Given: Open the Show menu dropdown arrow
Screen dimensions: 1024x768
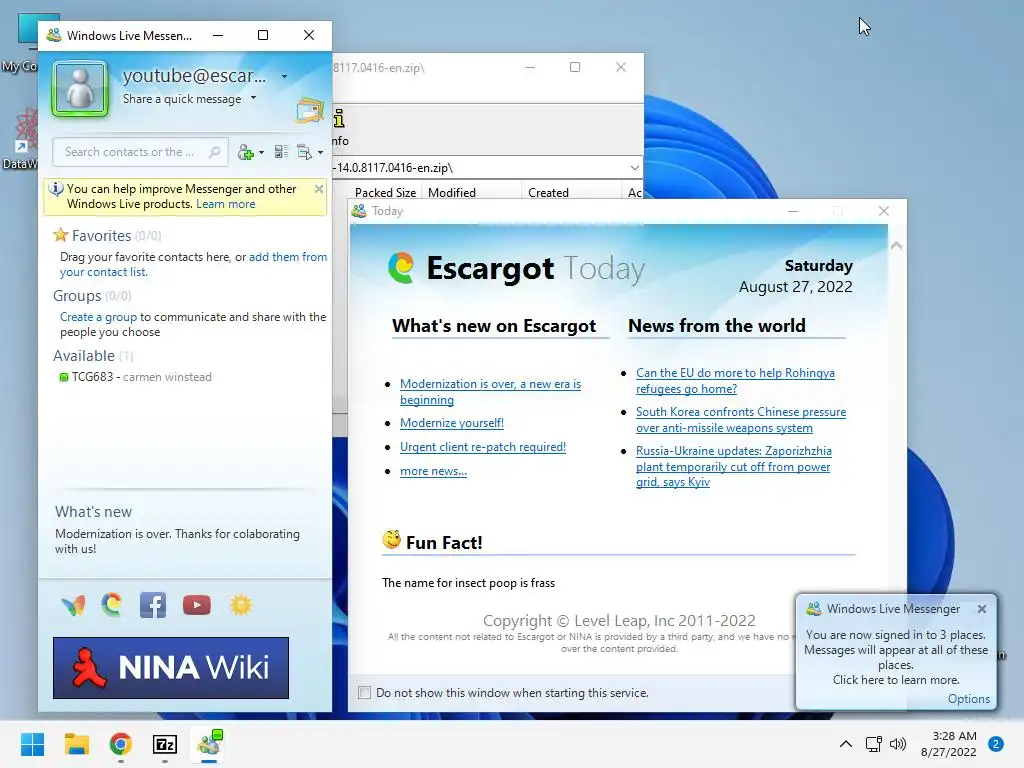Looking at the screenshot, I should point(320,152).
